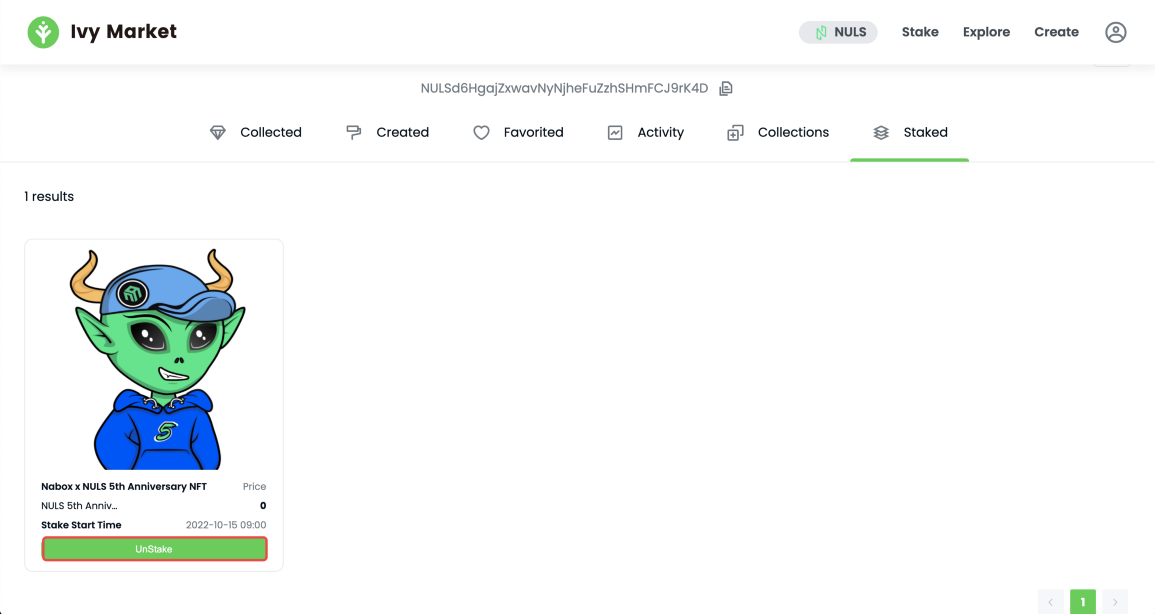Switch to the Created tab
1155x614 pixels.
point(387,133)
